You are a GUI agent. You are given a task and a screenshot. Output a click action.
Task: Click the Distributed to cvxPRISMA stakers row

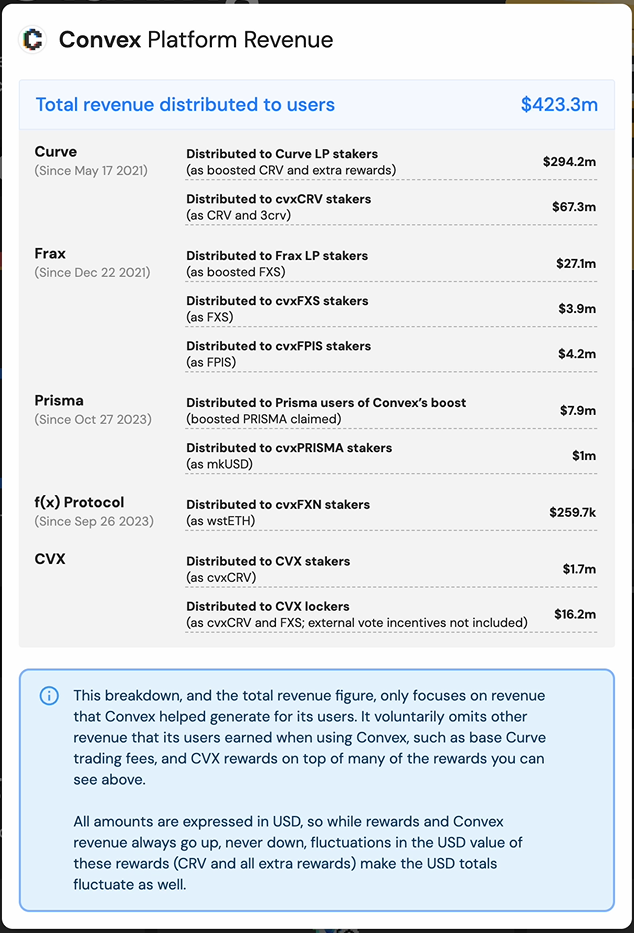[391, 456]
